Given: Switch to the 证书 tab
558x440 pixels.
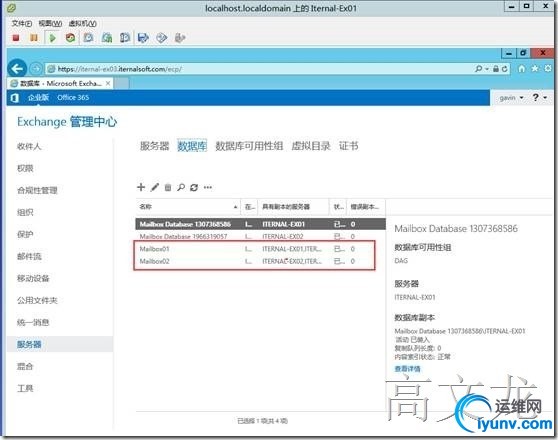Looking at the screenshot, I should tap(348, 146).
